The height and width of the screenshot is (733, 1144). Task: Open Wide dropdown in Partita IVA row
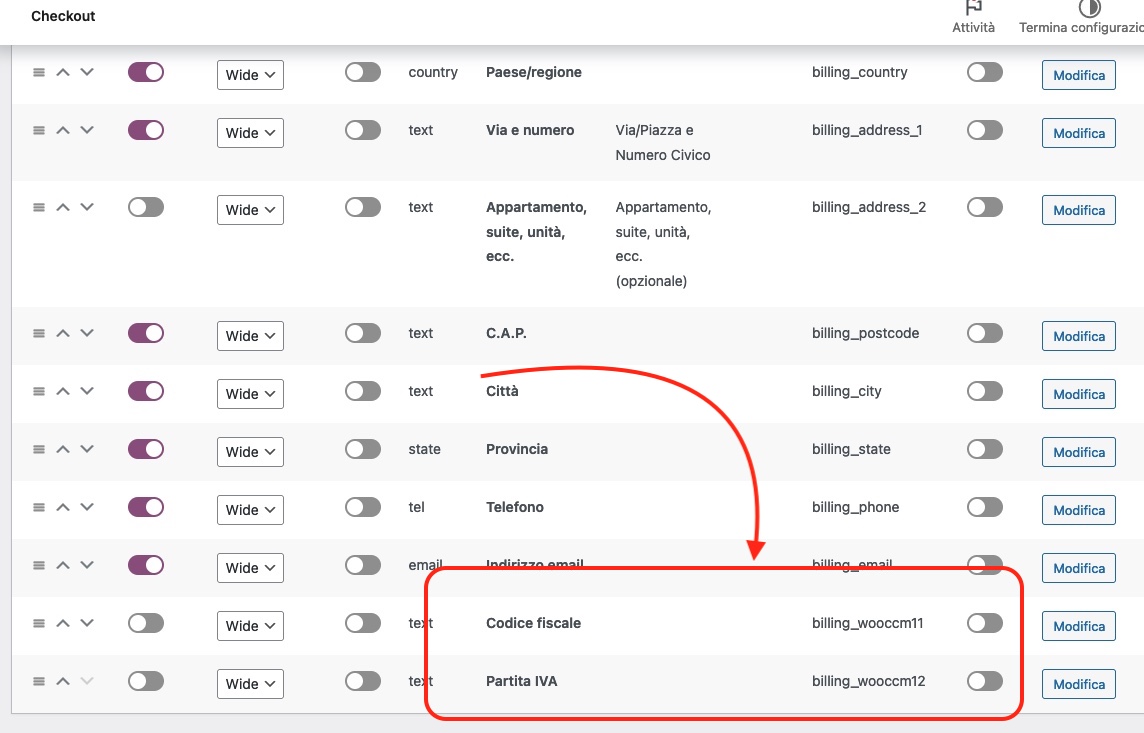[x=250, y=684]
